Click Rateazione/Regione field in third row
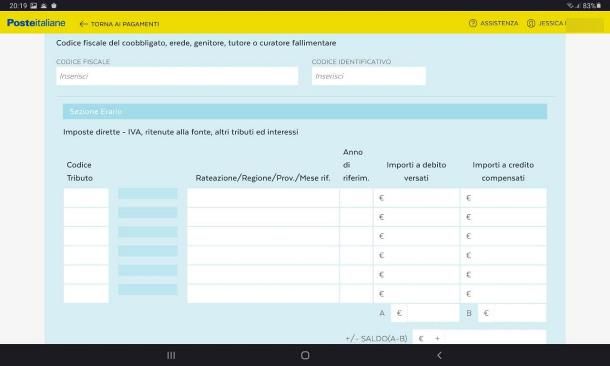 263,236
